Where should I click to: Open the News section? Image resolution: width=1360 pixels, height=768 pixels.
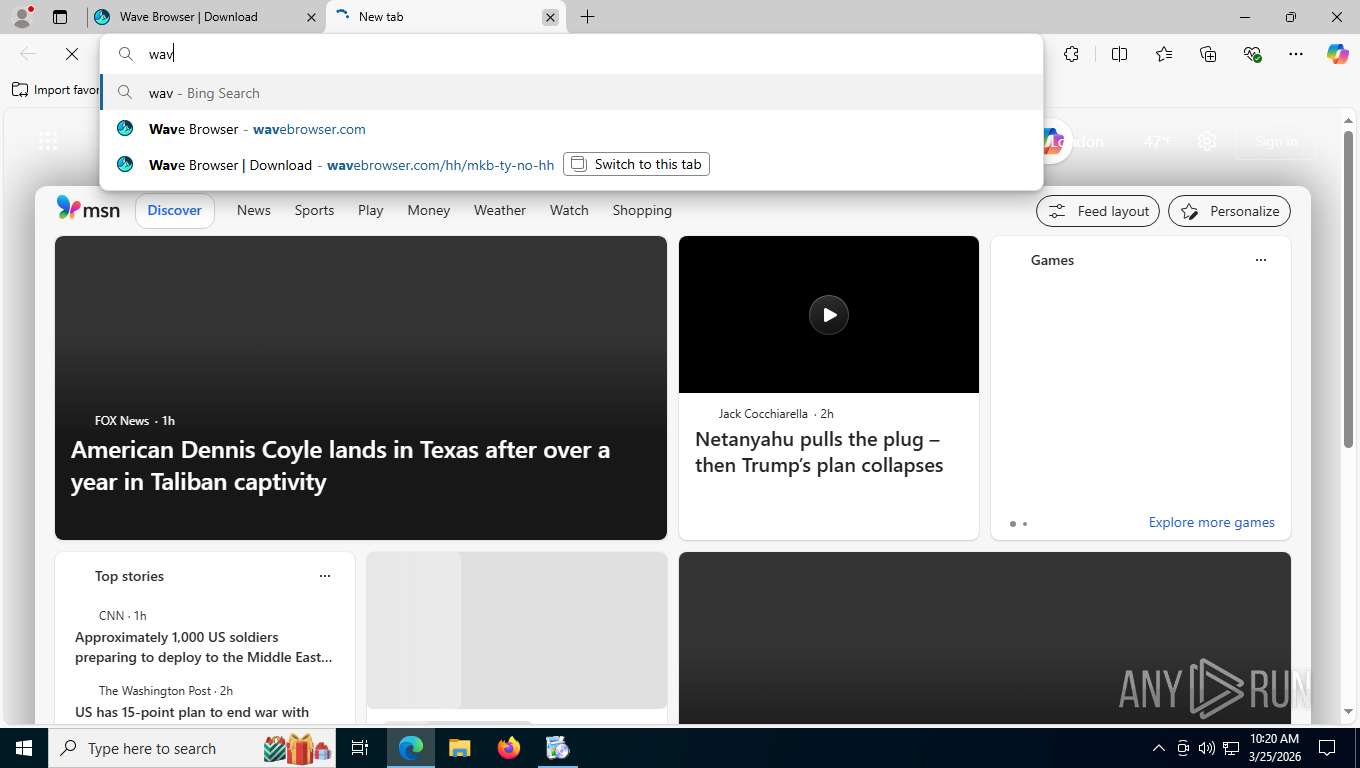tap(254, 210)
